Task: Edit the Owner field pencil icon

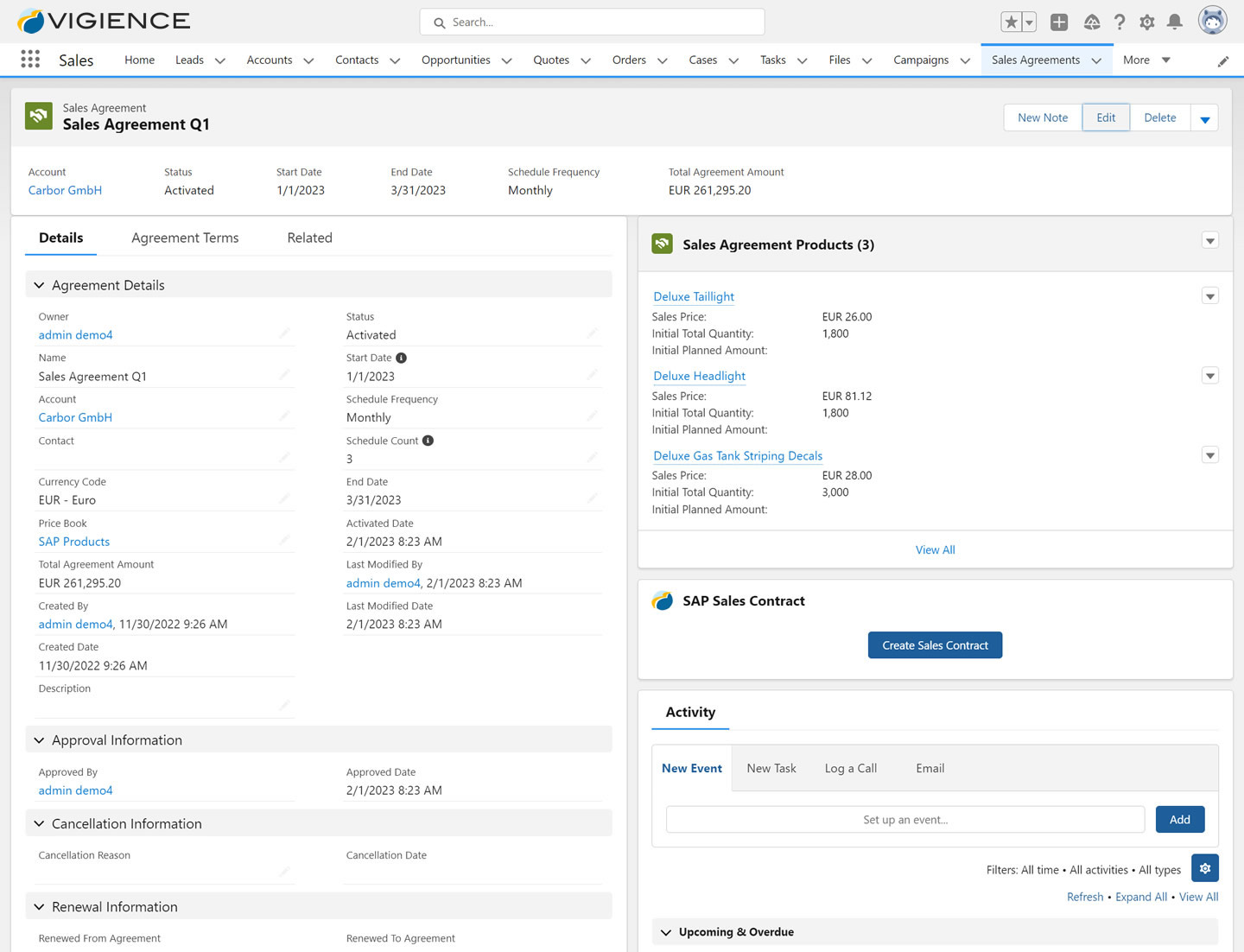Action: 284,333
